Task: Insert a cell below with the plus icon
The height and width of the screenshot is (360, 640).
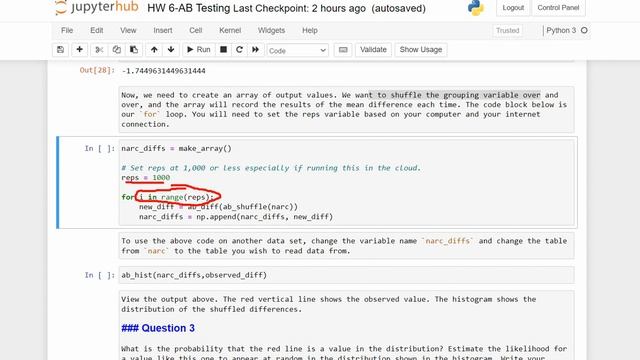Action: 80,50
